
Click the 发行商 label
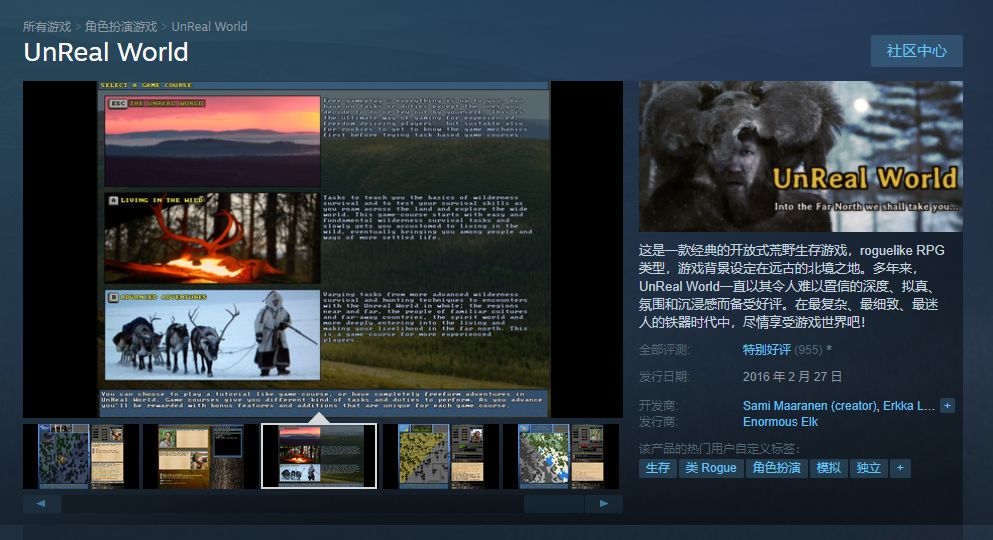coord(657,422)
